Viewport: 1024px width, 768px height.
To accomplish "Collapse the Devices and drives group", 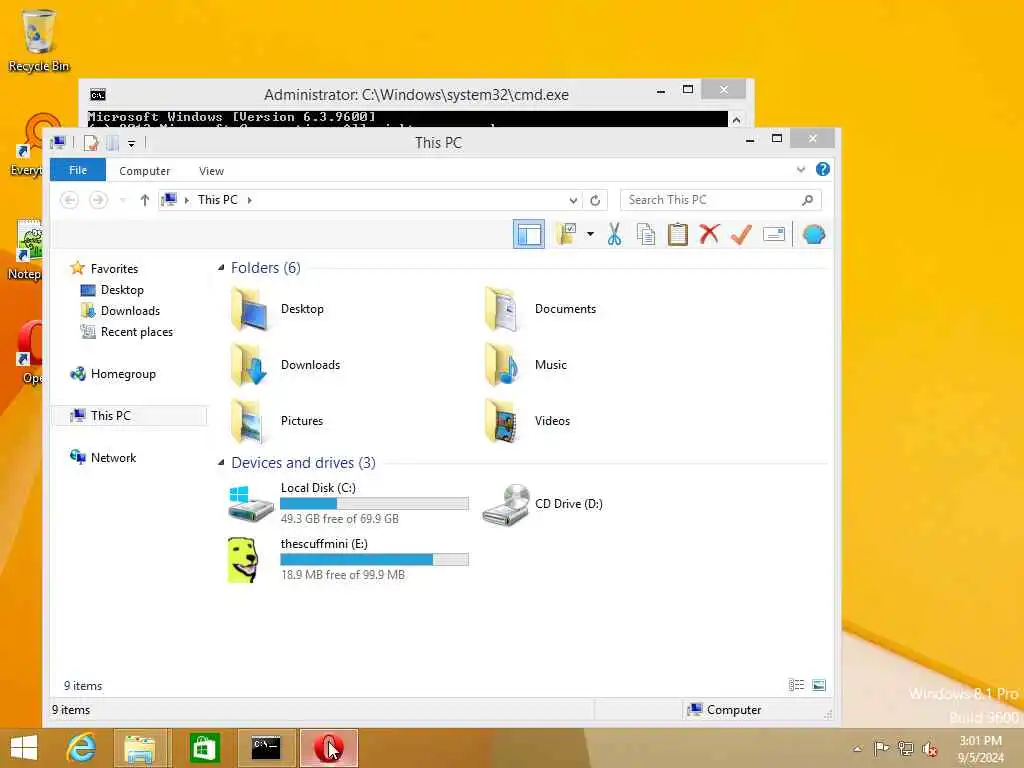I will pyautogui.click(x=221, y=462).
